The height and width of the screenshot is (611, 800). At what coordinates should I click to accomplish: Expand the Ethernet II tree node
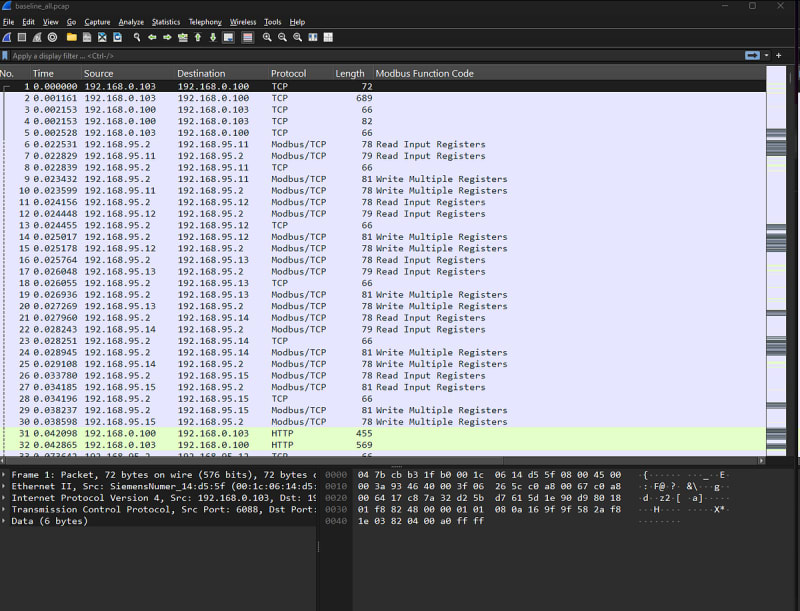6,485
